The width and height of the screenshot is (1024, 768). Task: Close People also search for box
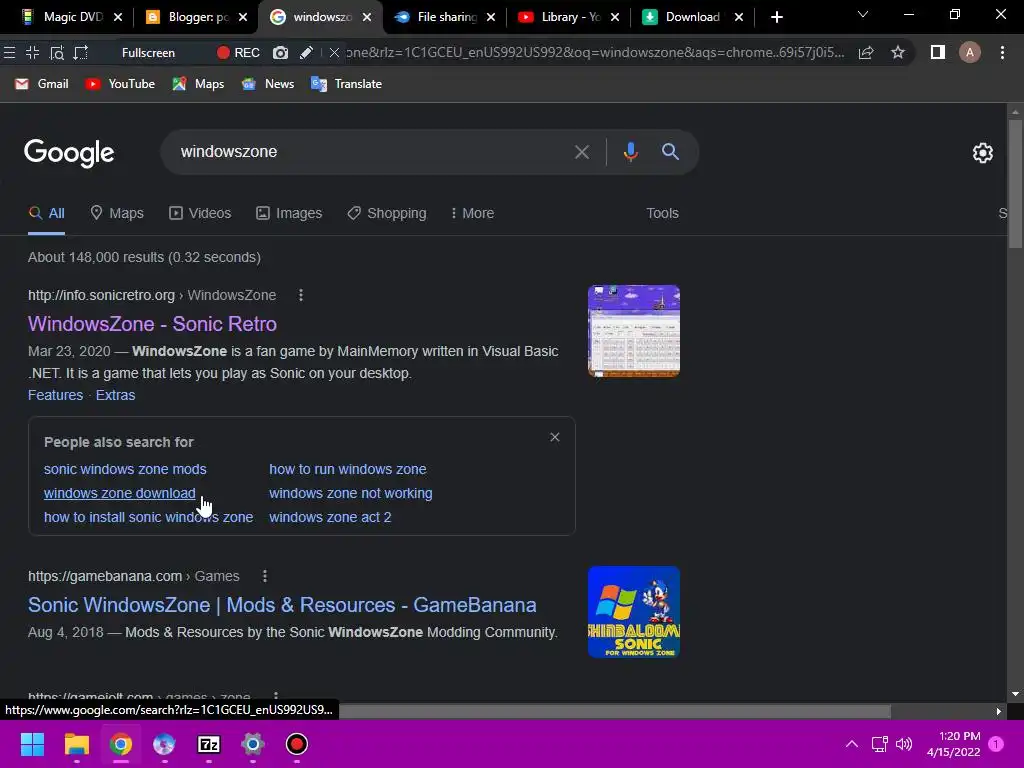pos(554,437)
